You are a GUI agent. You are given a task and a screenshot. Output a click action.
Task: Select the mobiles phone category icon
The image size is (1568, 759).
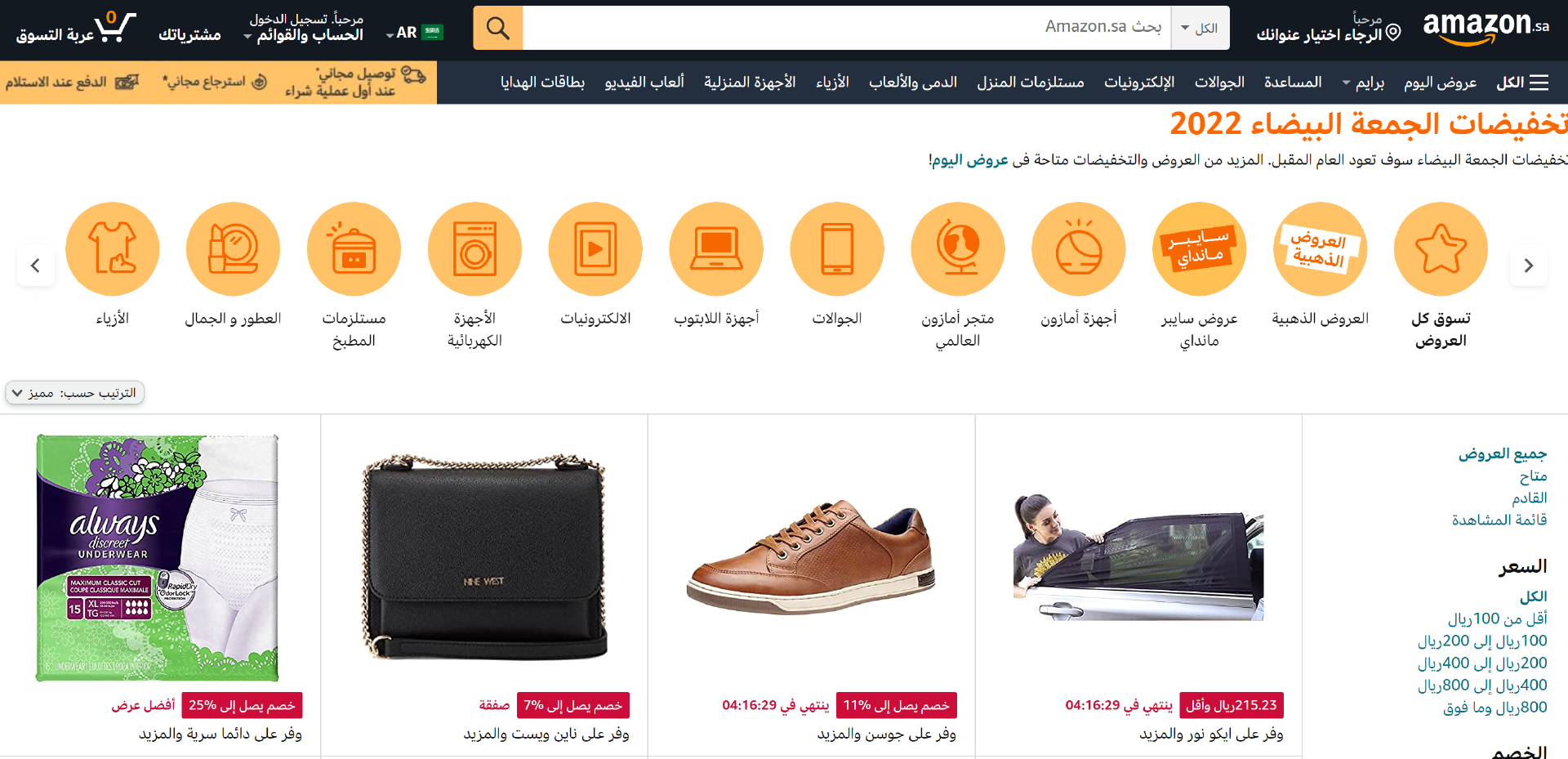(837, 249)
